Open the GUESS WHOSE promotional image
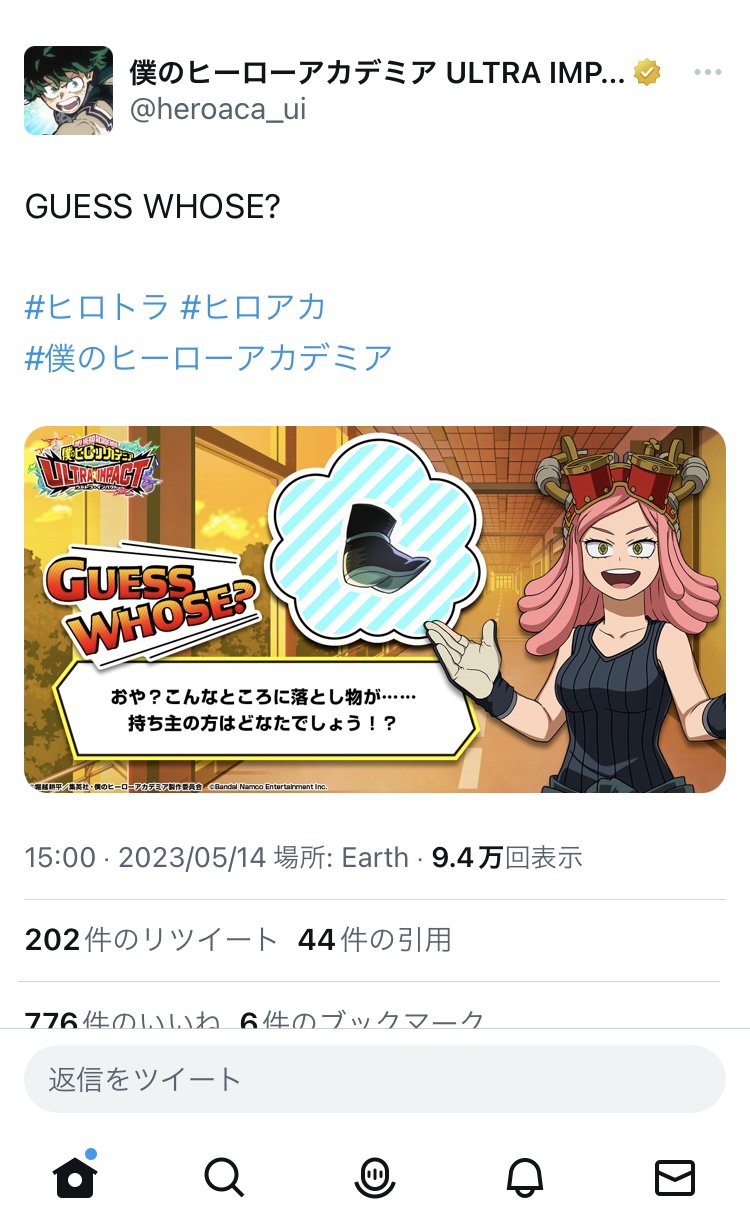The image size is (750, 1227). click(375, 610)
